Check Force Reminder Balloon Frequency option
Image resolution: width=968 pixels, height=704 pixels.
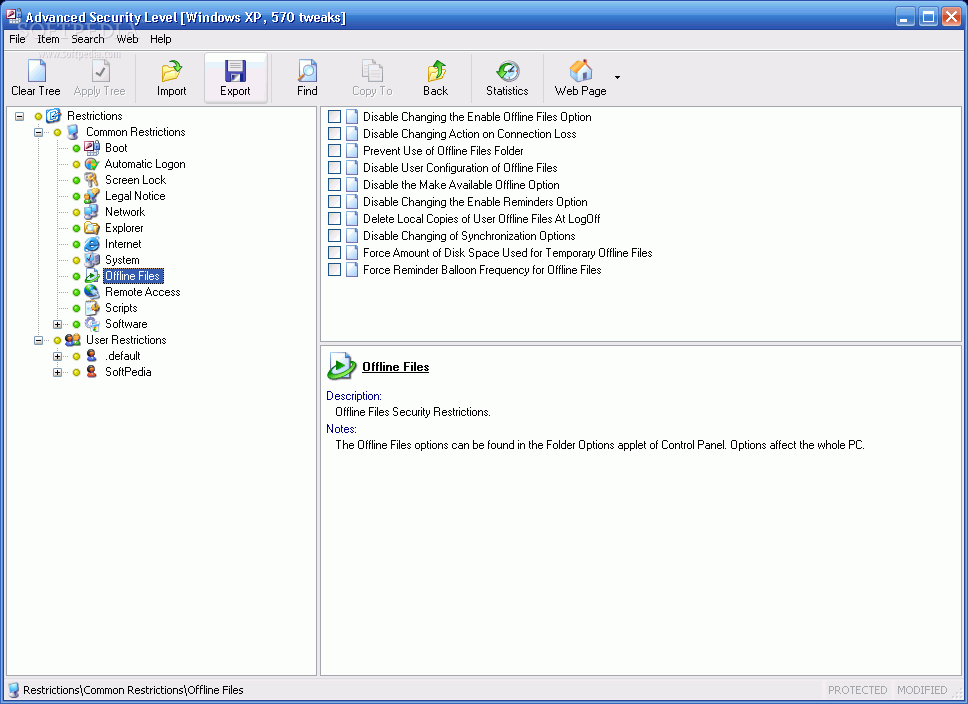point(335,269)
